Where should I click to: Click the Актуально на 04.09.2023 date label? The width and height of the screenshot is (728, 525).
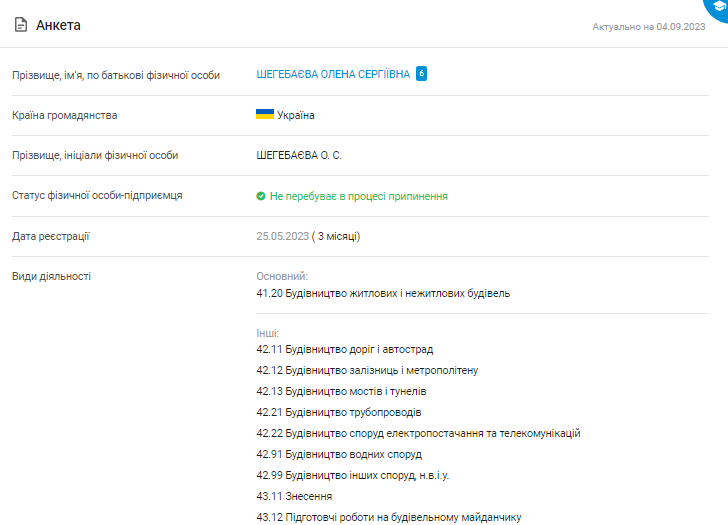[x=648, y=27]
